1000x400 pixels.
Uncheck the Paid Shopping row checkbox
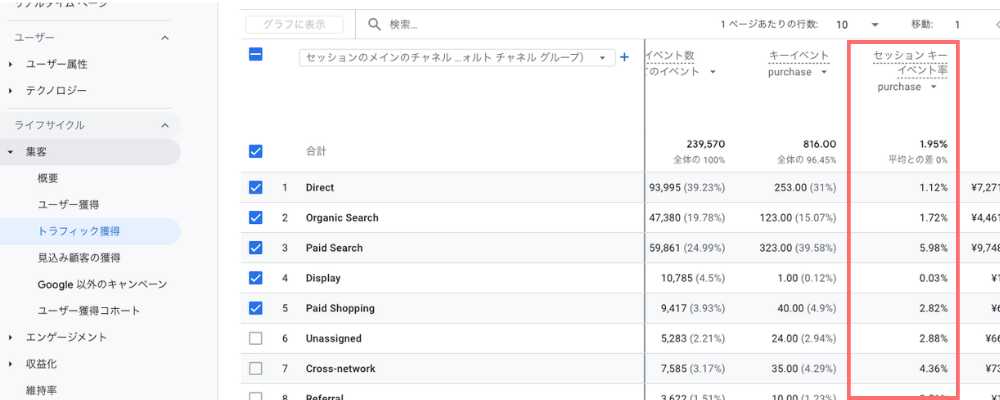tap(255, 308)
